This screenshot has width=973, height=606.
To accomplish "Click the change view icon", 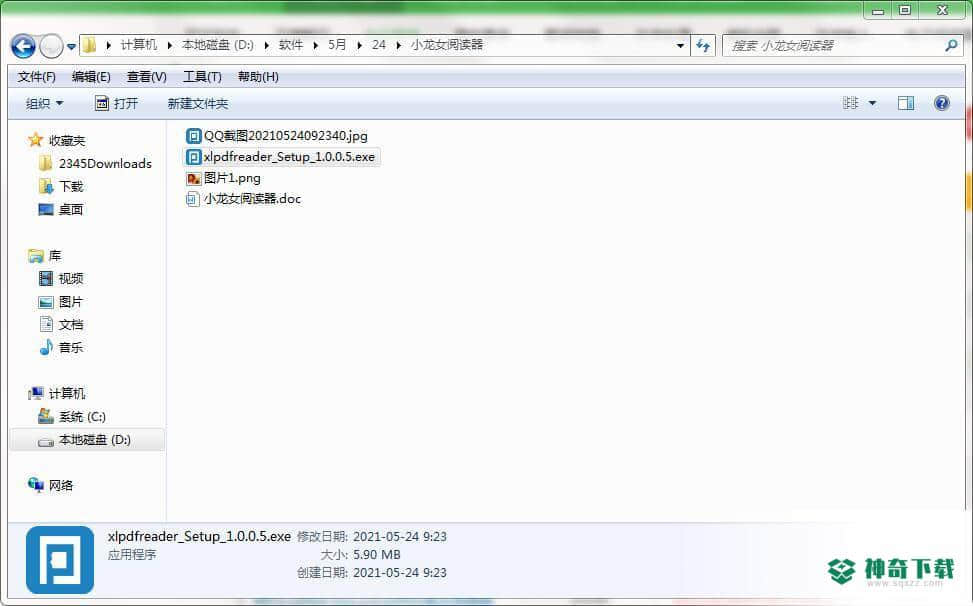I will (x=850, y=103).
